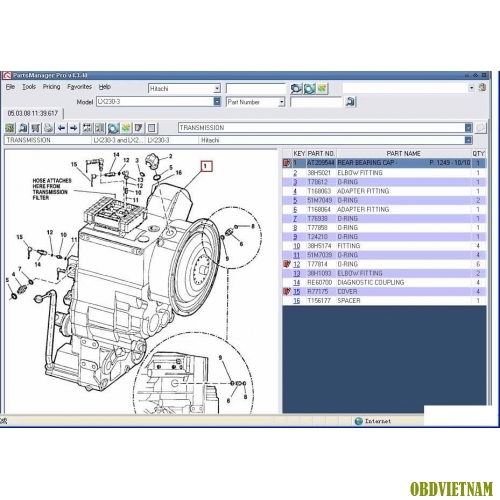Screen dimensions: 500x500
Task: Click the find icon beside part number field
Action: [350, 102]
